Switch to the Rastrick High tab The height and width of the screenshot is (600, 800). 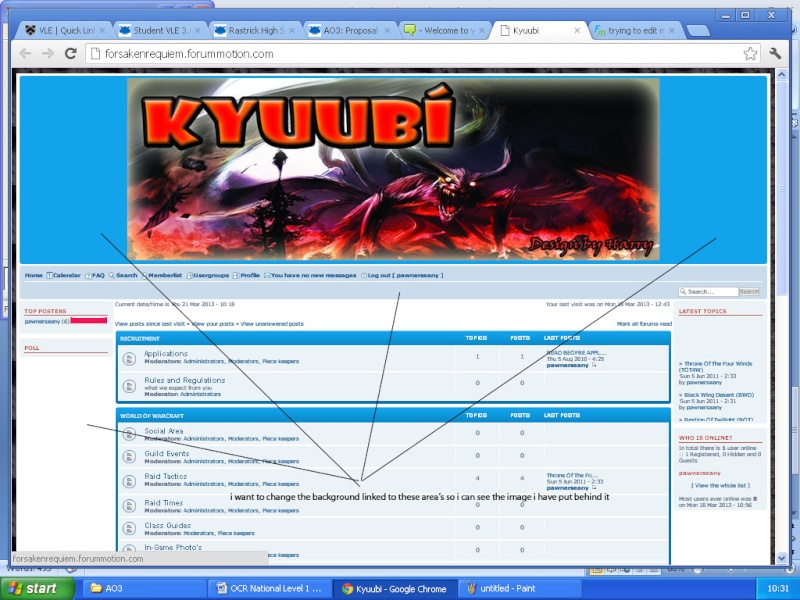pos(254,31)
